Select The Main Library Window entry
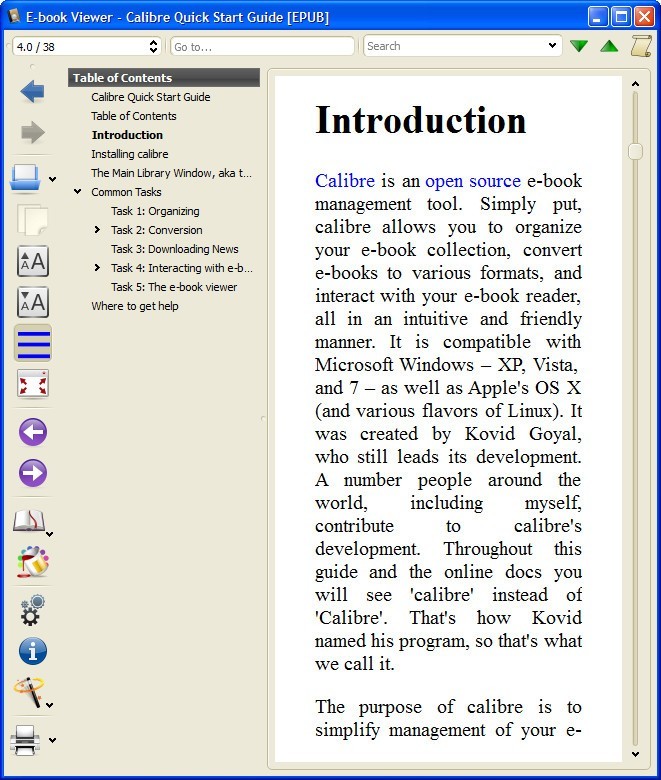 click(172, 173)
